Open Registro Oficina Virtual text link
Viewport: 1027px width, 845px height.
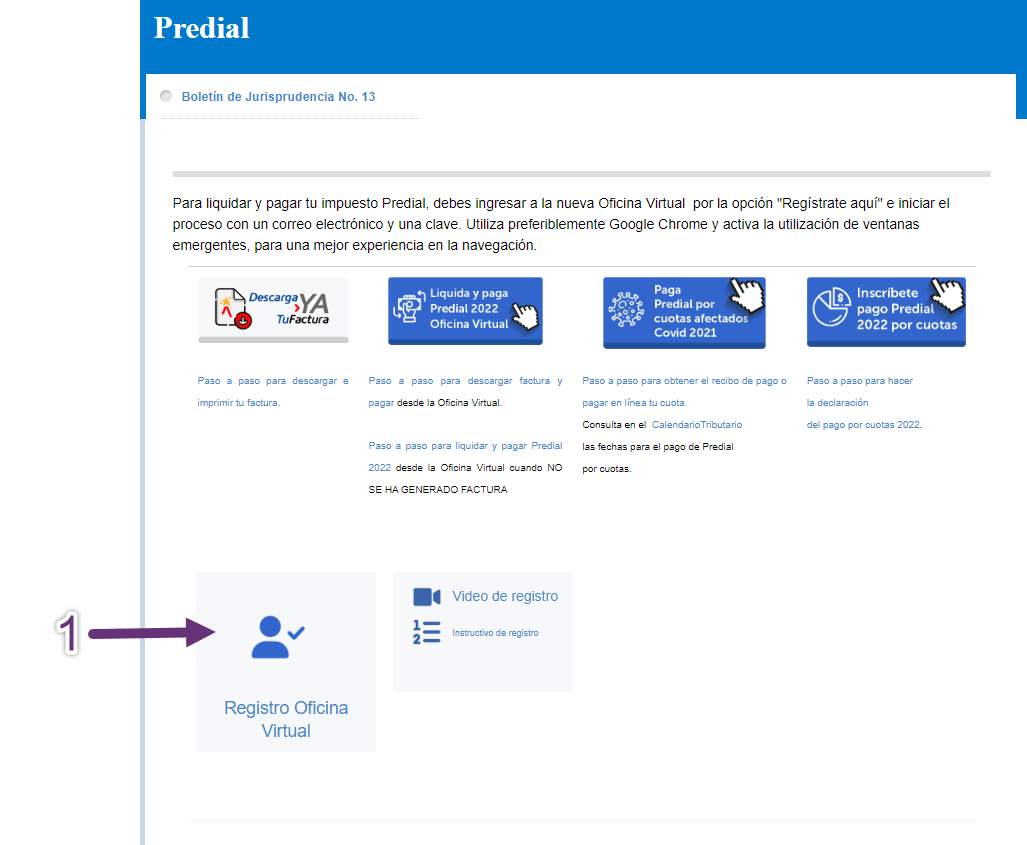click(286, 719)
